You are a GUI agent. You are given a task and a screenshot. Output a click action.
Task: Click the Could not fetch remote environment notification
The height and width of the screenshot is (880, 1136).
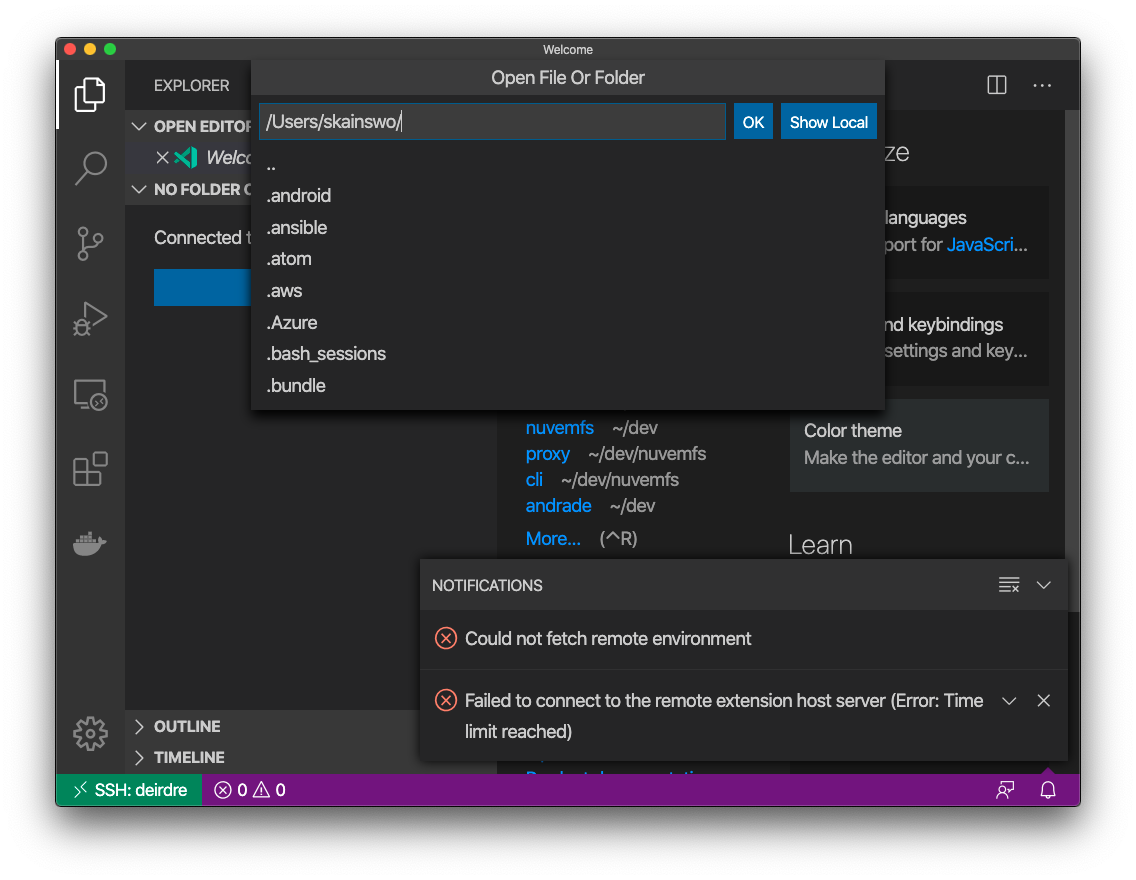(x=743, y=639)
